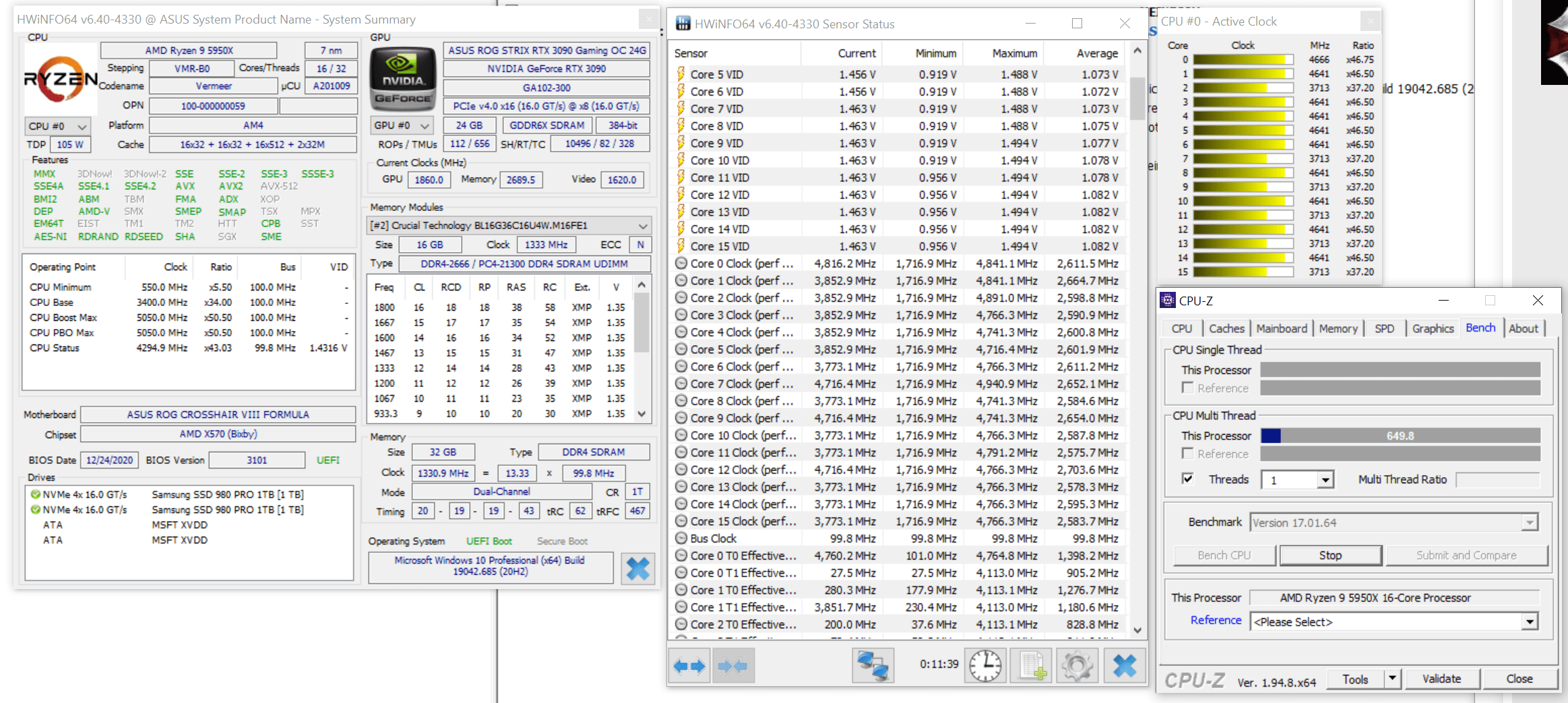1568x703 pixels.
Task: Start logging with the sheet-plus icon
Action: 1032,666
